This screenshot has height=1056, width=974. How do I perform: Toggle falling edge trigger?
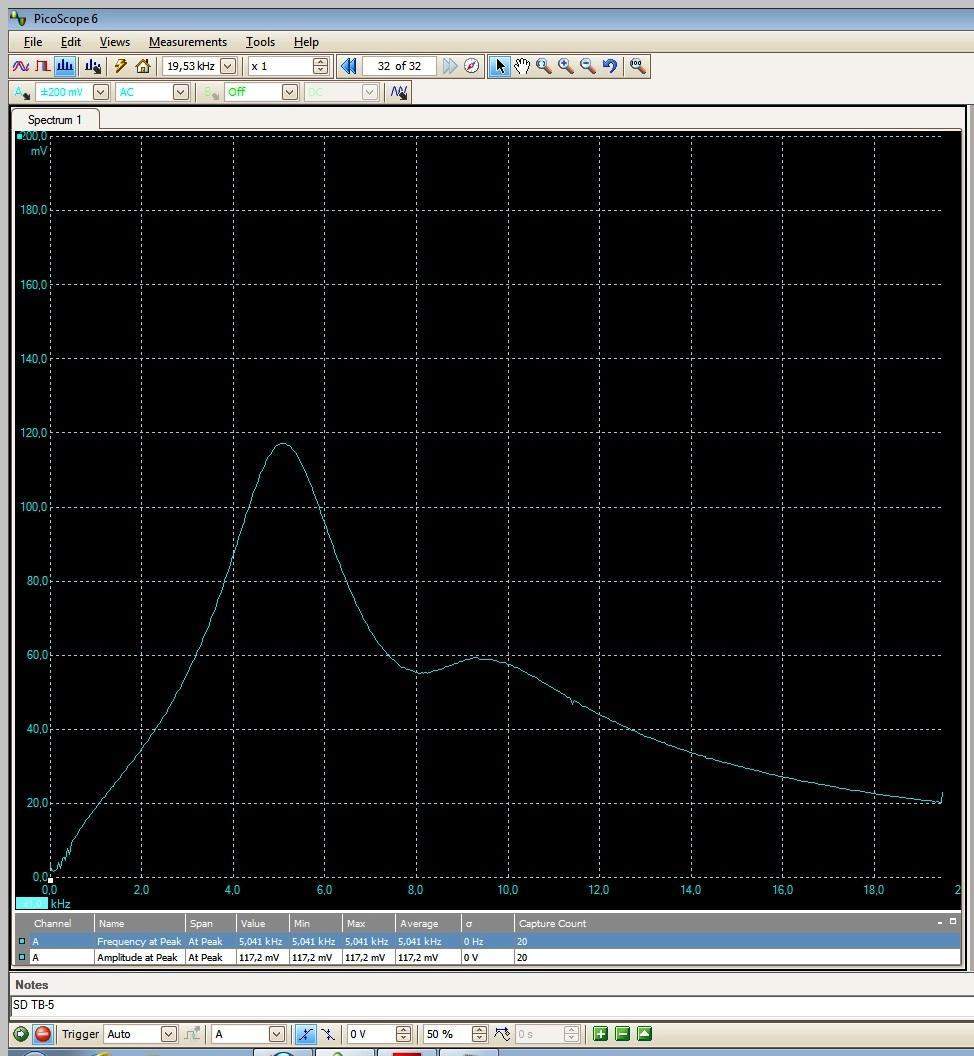click(328, 1034)
